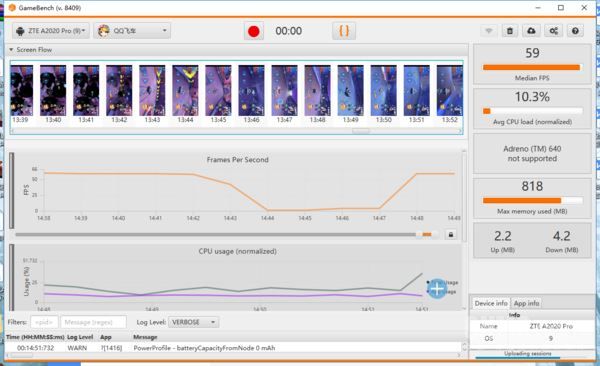Start recording with the red record button
The image size is (600, 366).
tap(254, 31)
